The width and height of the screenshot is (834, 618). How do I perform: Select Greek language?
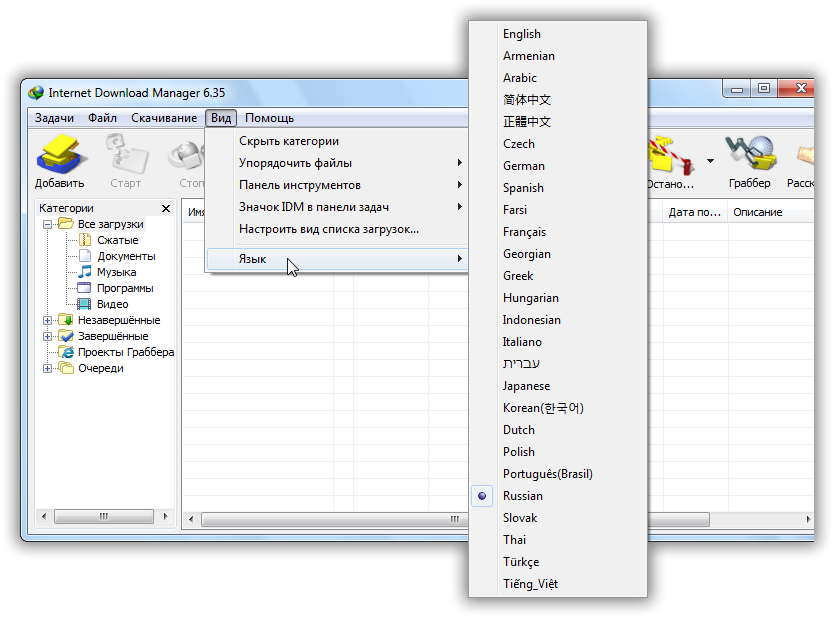pyautogui.click(x=558, y=276)
